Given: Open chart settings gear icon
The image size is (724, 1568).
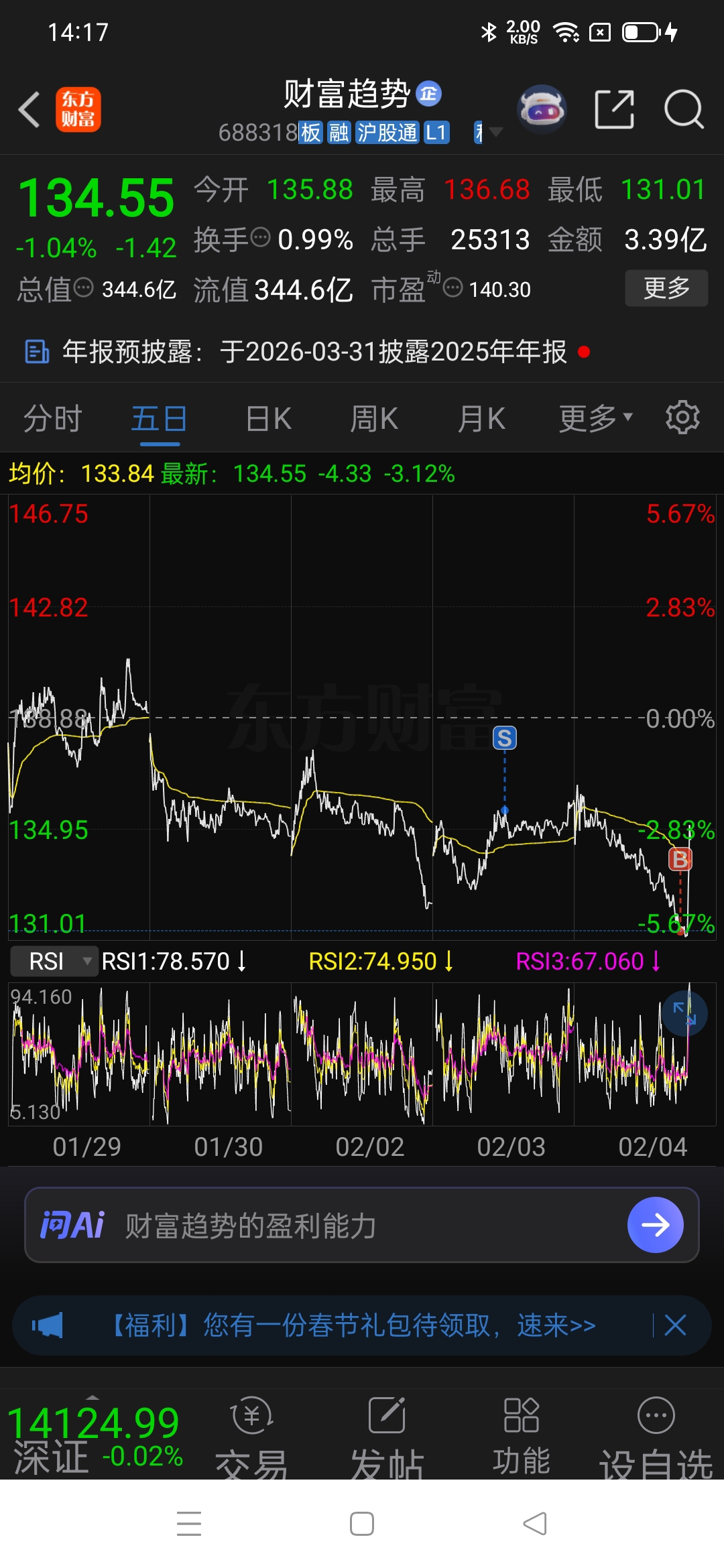Looking at the screenshot, I should pyautogui.click(x=682, y=417).
